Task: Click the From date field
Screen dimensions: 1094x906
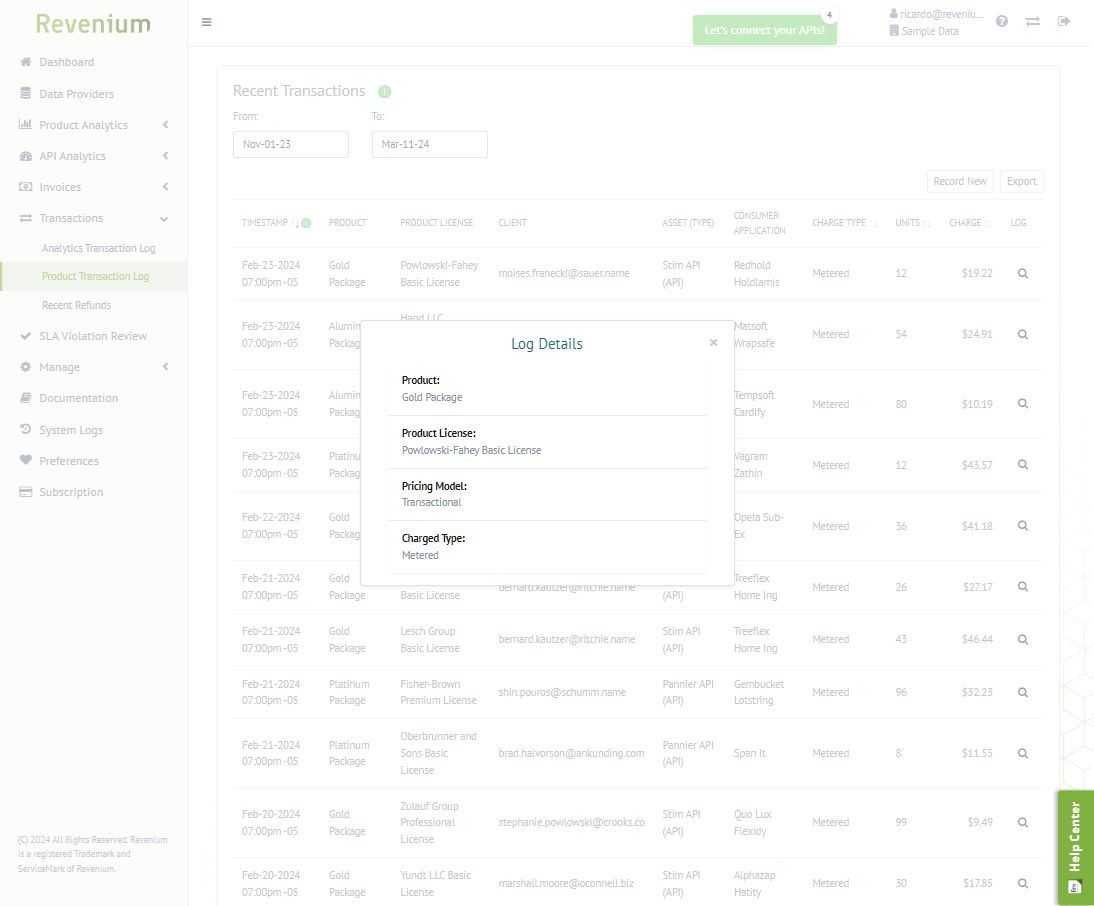Action: tap(290, 144)
